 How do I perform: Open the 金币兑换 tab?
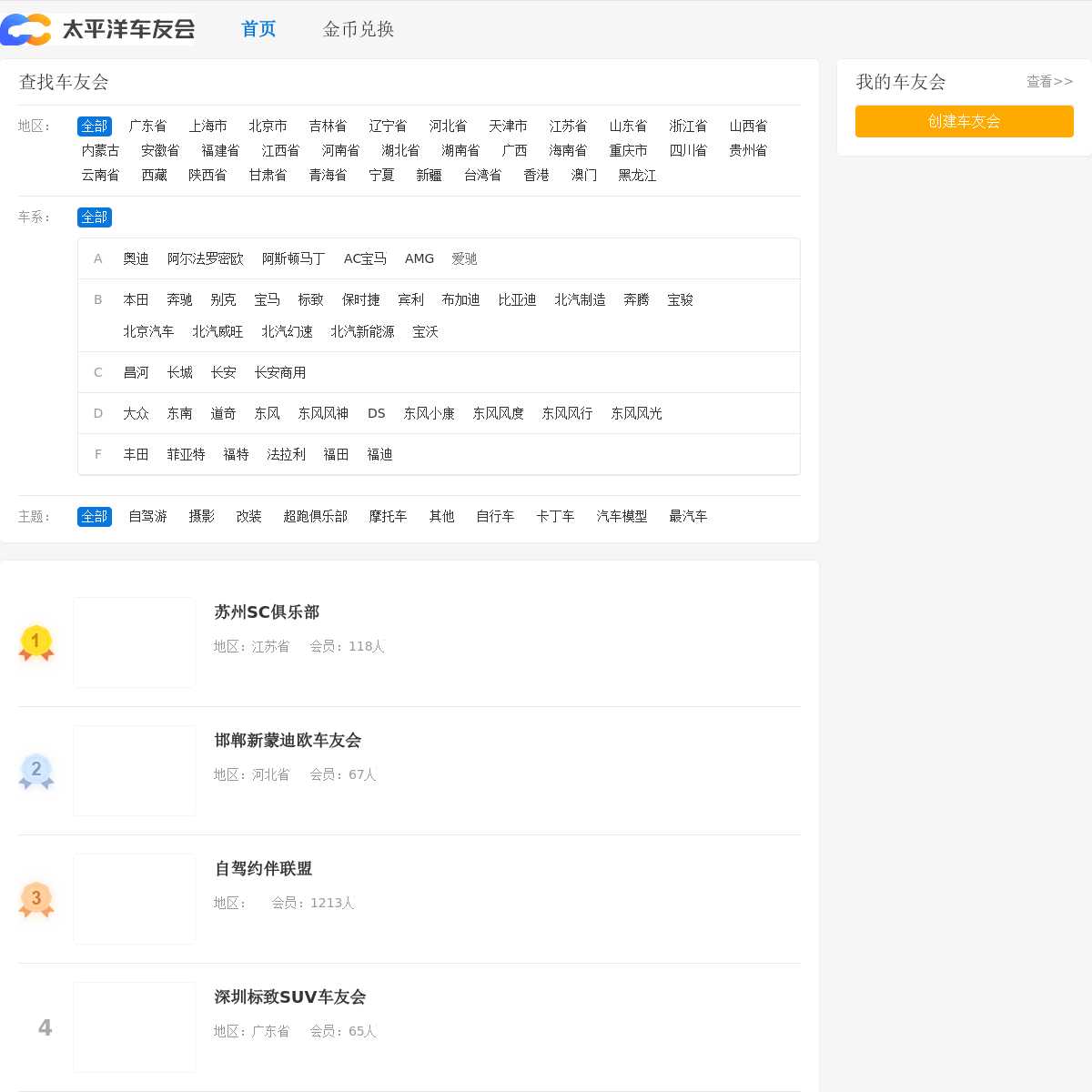[359, 29]
